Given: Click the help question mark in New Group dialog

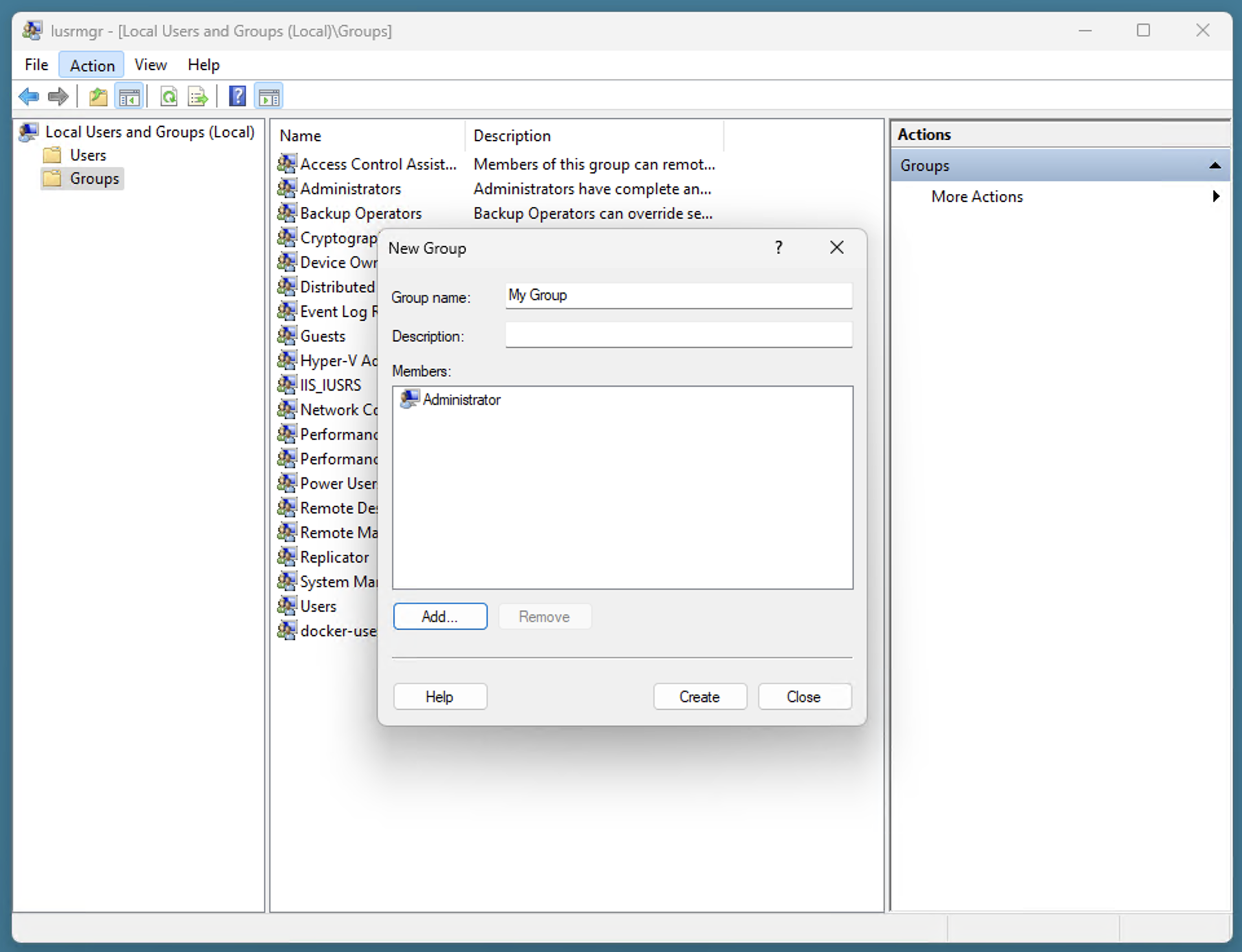Looking at the screenshot, I should click(778, 247).
